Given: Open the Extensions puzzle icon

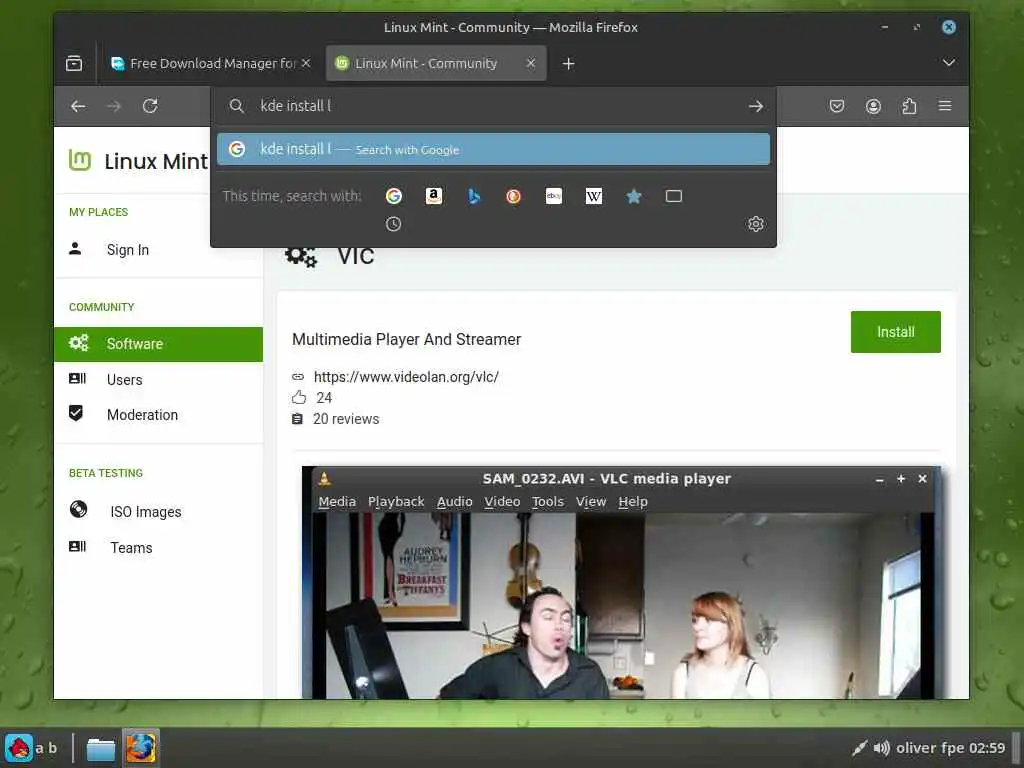Looking at the screenshot, I should point(909,106).
